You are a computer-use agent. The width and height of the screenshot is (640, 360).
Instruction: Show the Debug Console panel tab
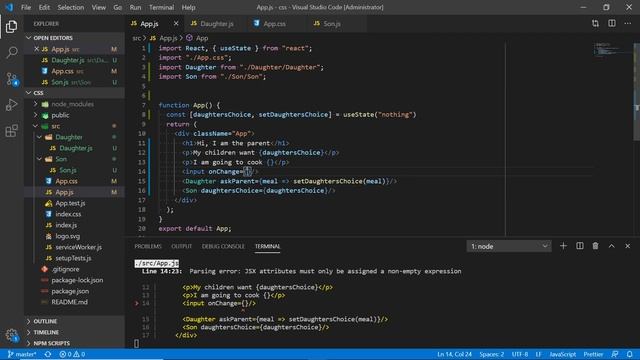pos(223,246)
